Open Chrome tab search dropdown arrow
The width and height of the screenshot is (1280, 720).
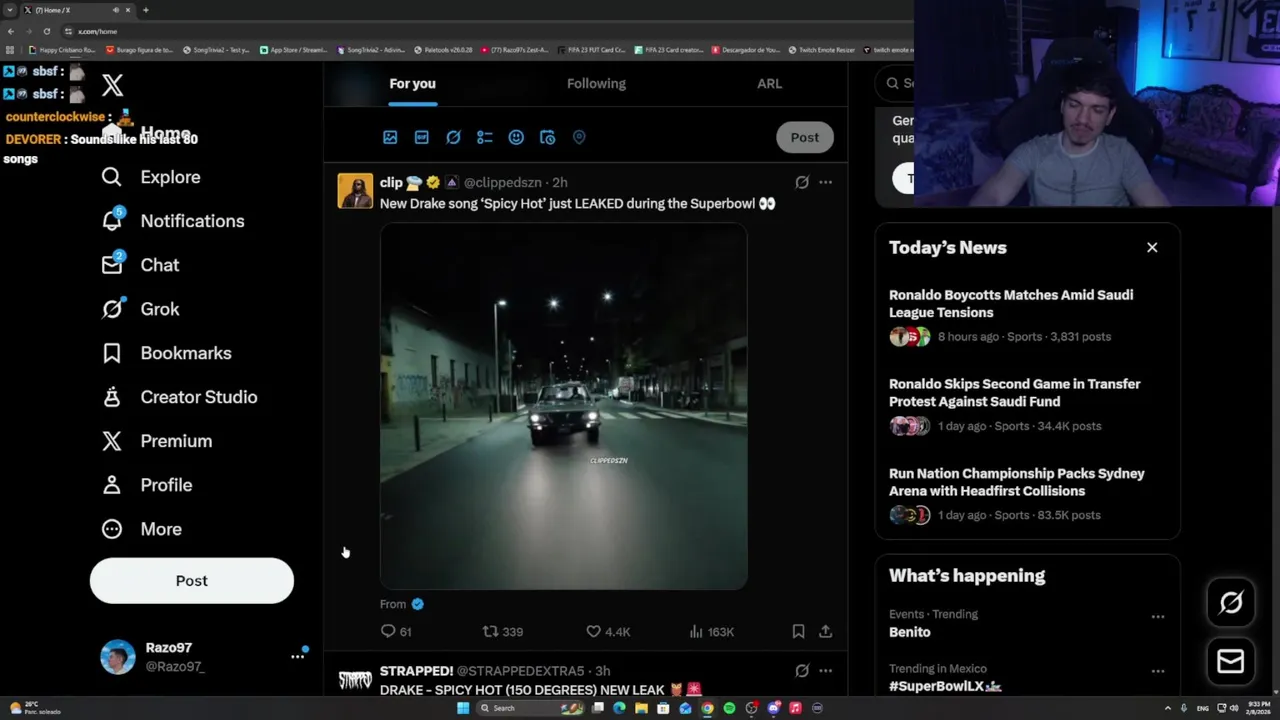[10, 10]
